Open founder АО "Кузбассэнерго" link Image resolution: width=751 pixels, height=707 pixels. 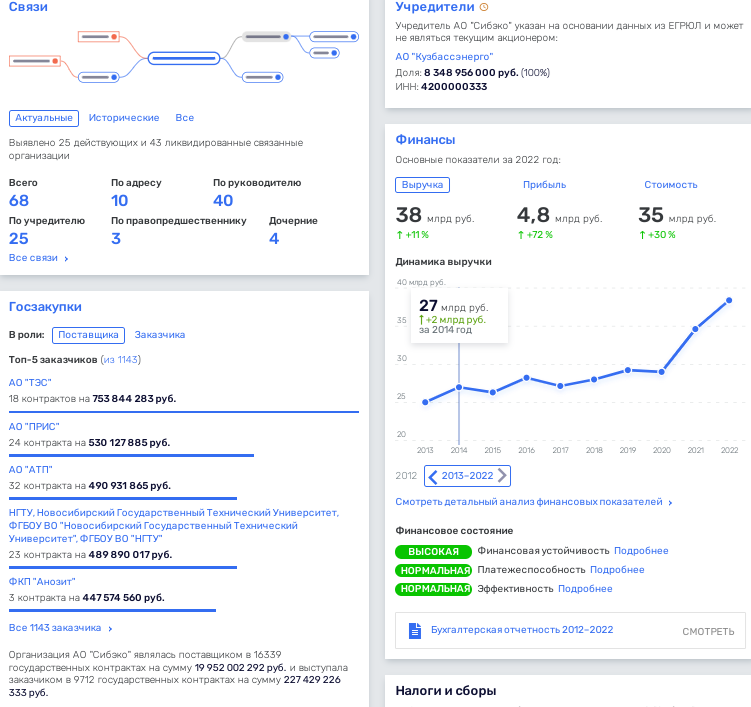click(436, 57)
